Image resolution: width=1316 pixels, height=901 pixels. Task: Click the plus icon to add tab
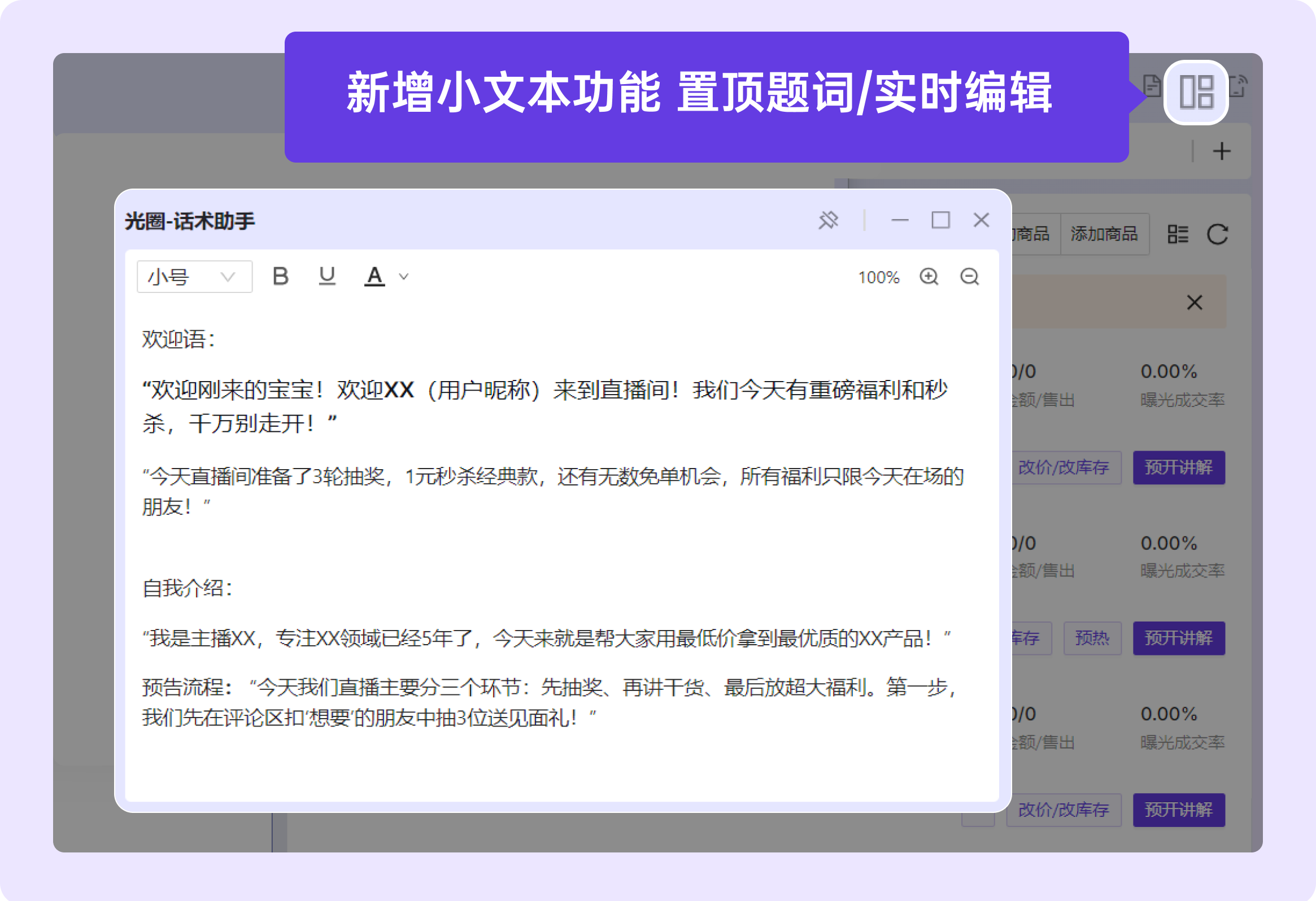pos(1222,151)
